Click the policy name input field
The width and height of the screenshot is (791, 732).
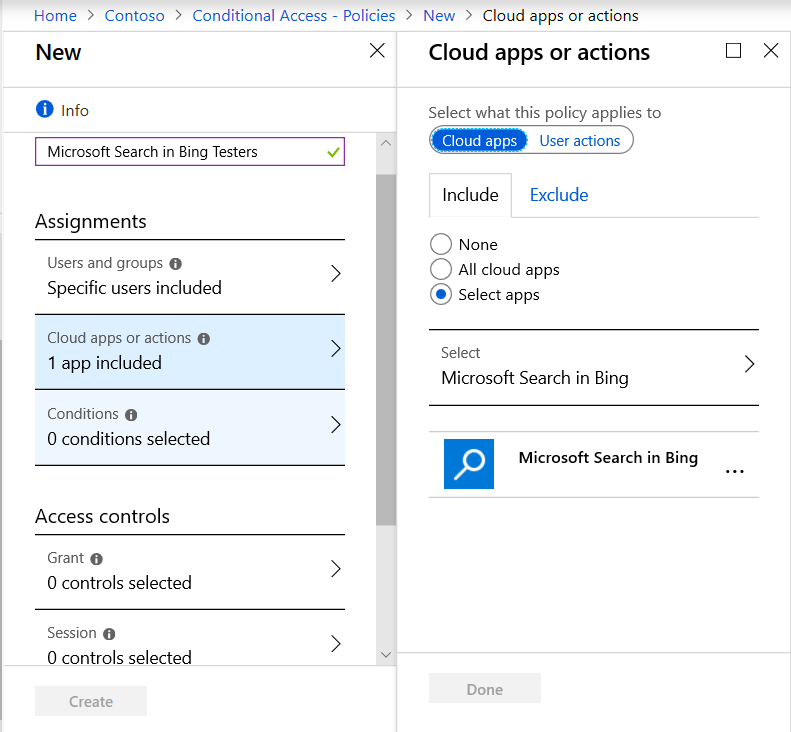tap(190, 151)
